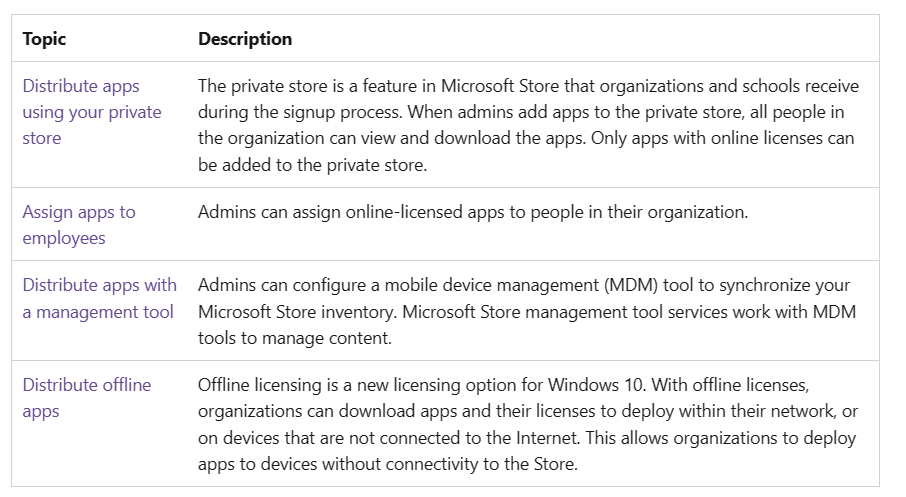Viewport: 906px width, 497px height.
Task: Click 'a management tool' line of third link
Action: pos(98,312)
